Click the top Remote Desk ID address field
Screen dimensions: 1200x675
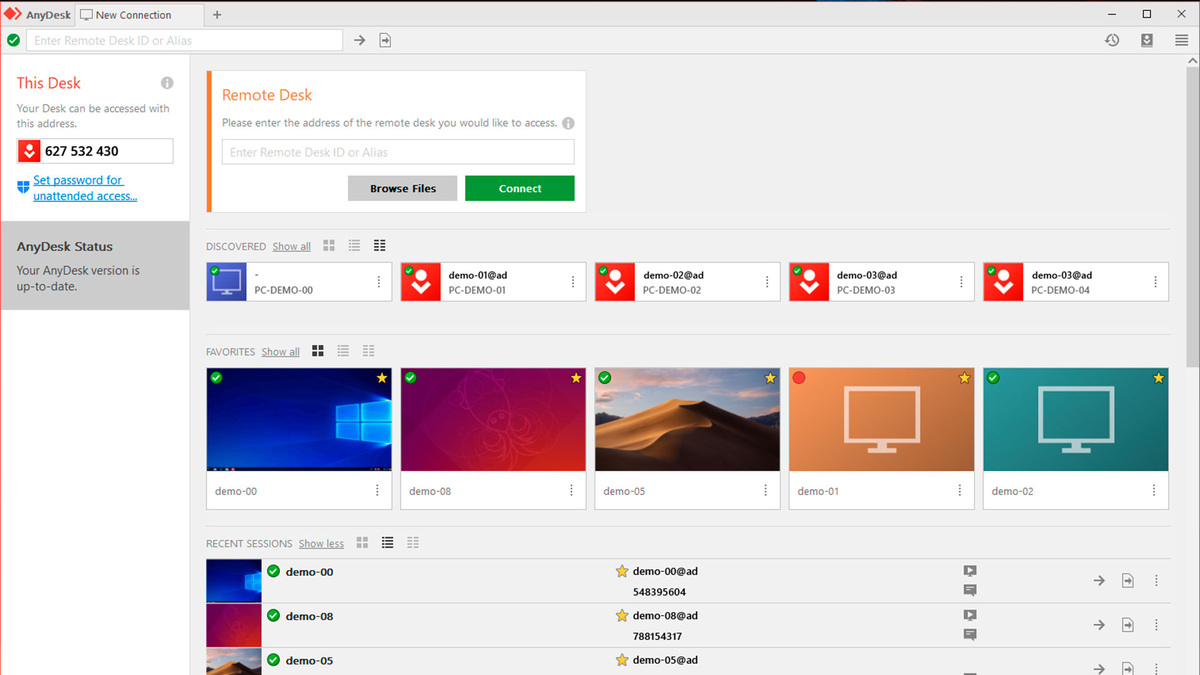[185, 40]
